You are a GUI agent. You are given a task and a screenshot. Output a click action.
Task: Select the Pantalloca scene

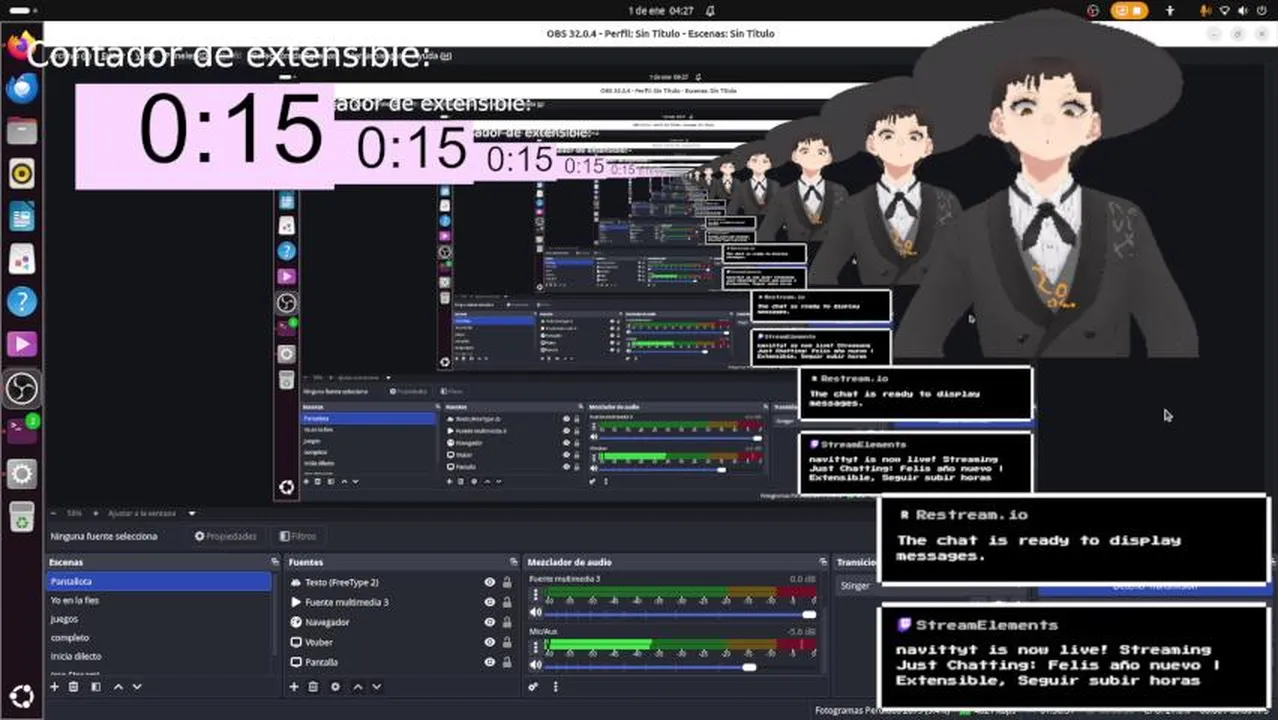160,581
